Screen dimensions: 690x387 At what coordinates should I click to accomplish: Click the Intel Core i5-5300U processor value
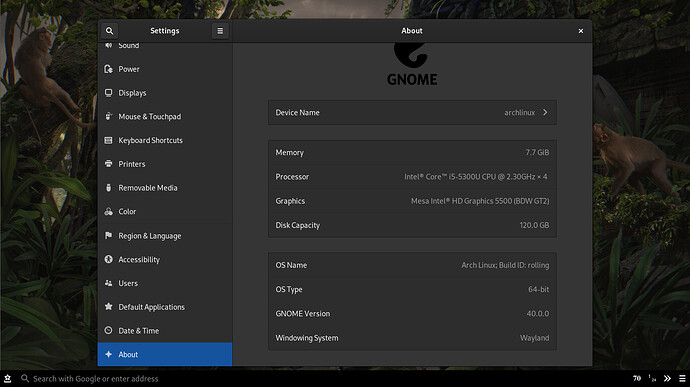[476, 177]
